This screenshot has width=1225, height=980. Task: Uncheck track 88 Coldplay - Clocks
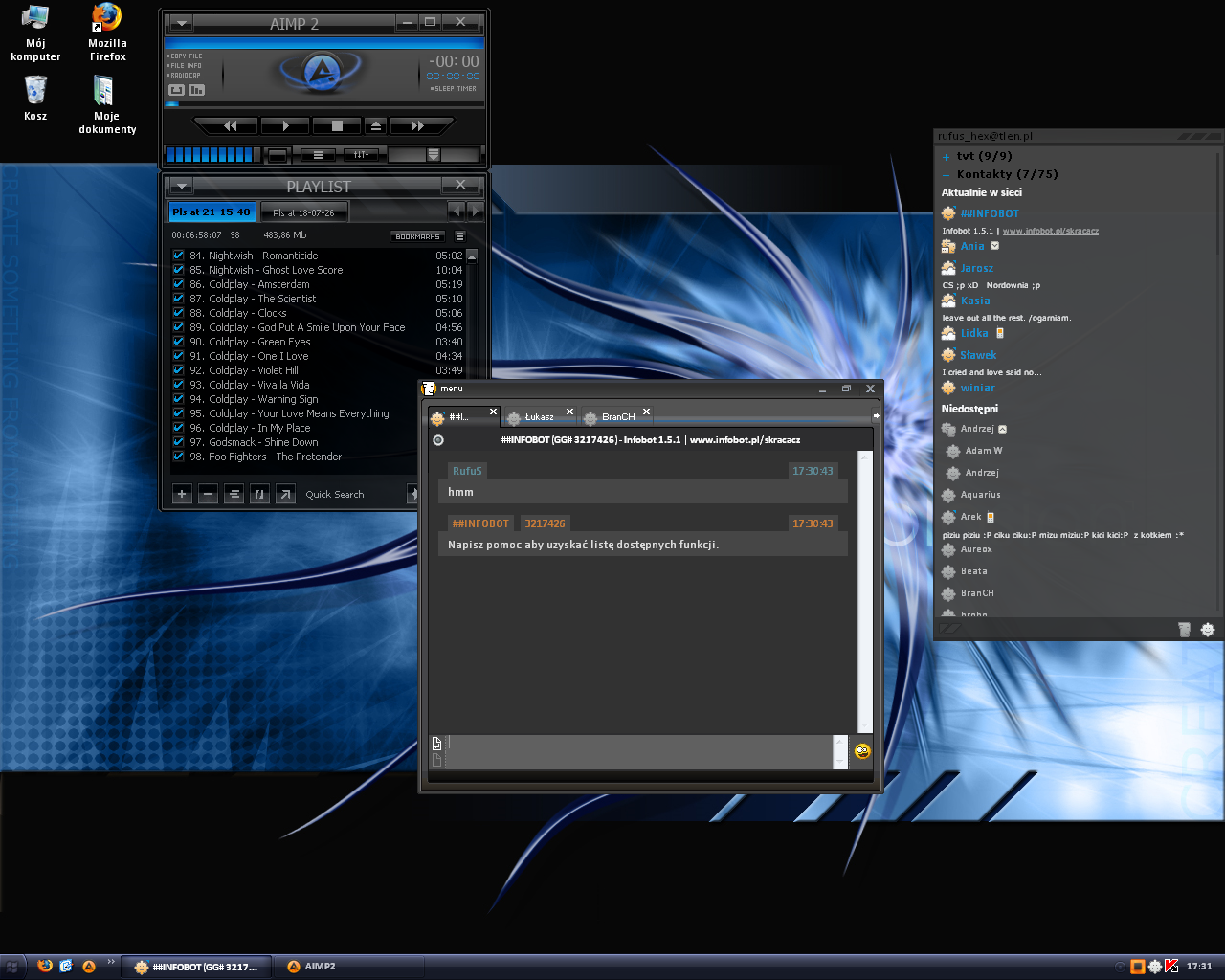tap(178, 313)
